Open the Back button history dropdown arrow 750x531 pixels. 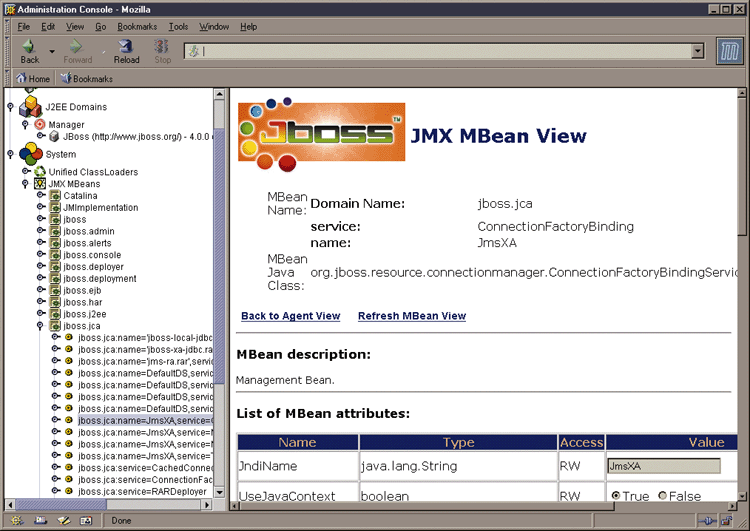[52, 51]
